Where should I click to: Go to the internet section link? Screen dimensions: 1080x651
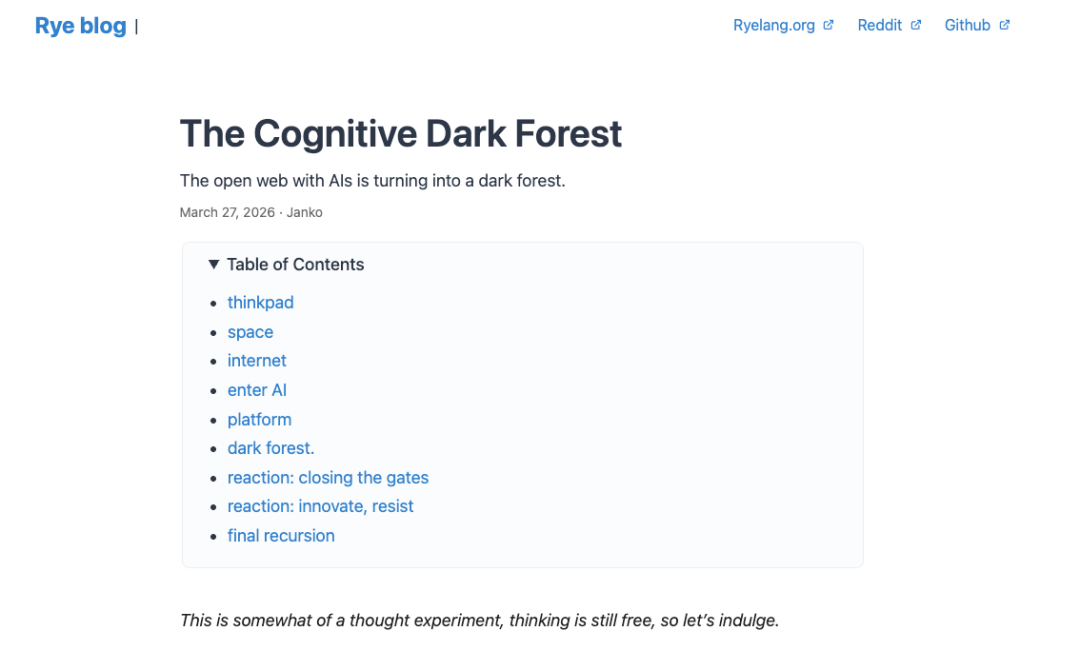tap(257, 361)
